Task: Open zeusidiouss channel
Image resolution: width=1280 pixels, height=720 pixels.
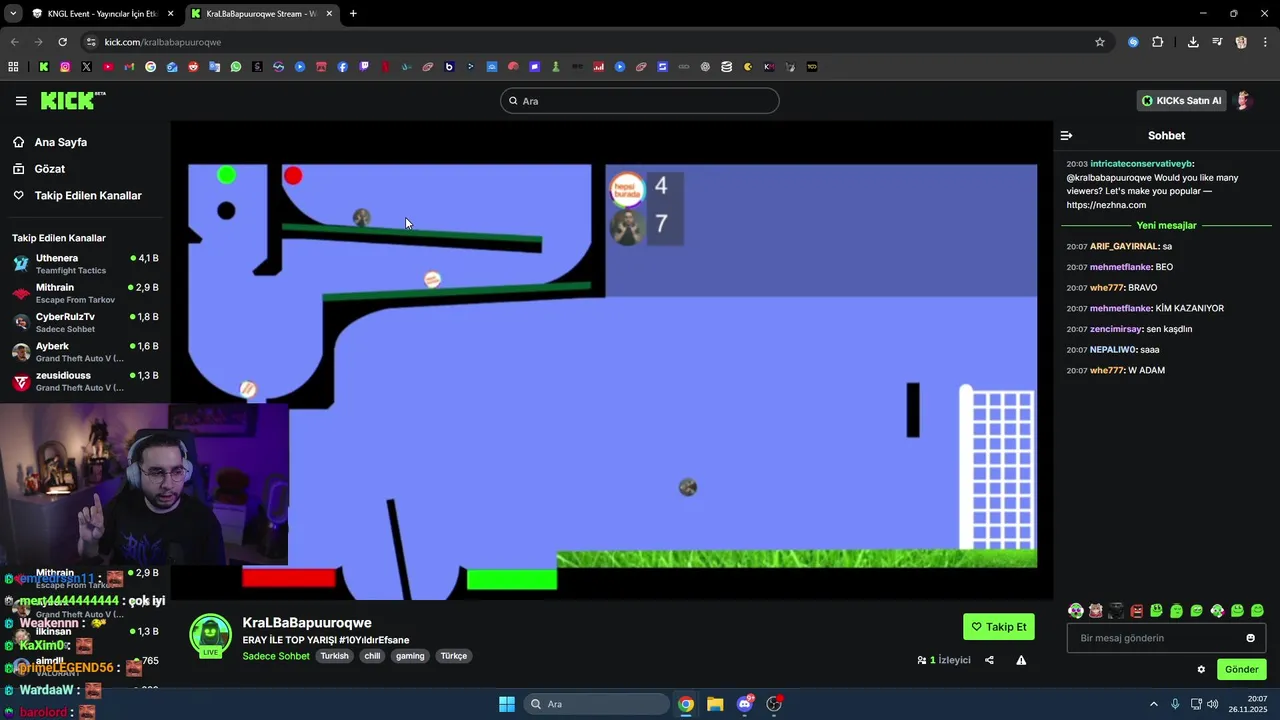Action: [x=85, y=381]
